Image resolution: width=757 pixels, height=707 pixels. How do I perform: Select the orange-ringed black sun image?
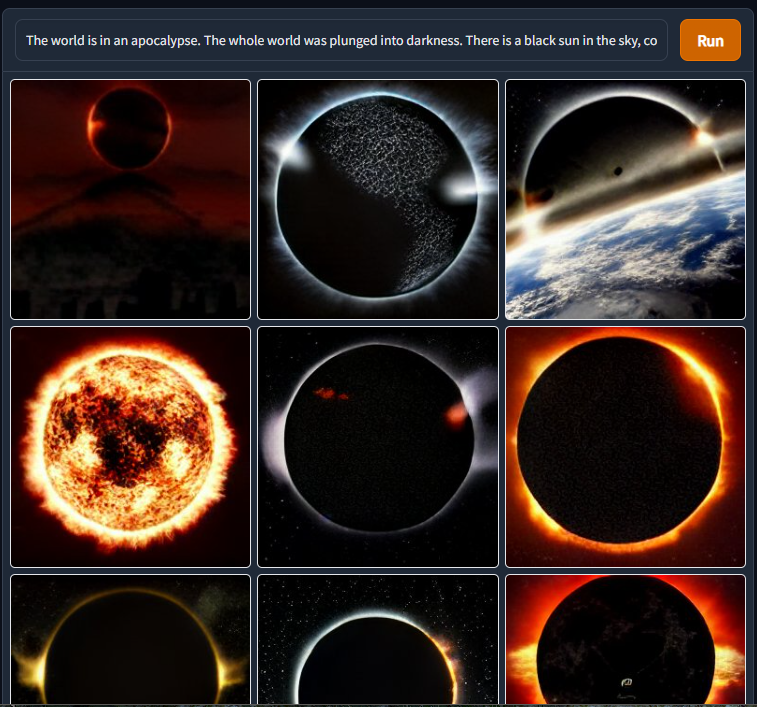click(x=625, y=447)
